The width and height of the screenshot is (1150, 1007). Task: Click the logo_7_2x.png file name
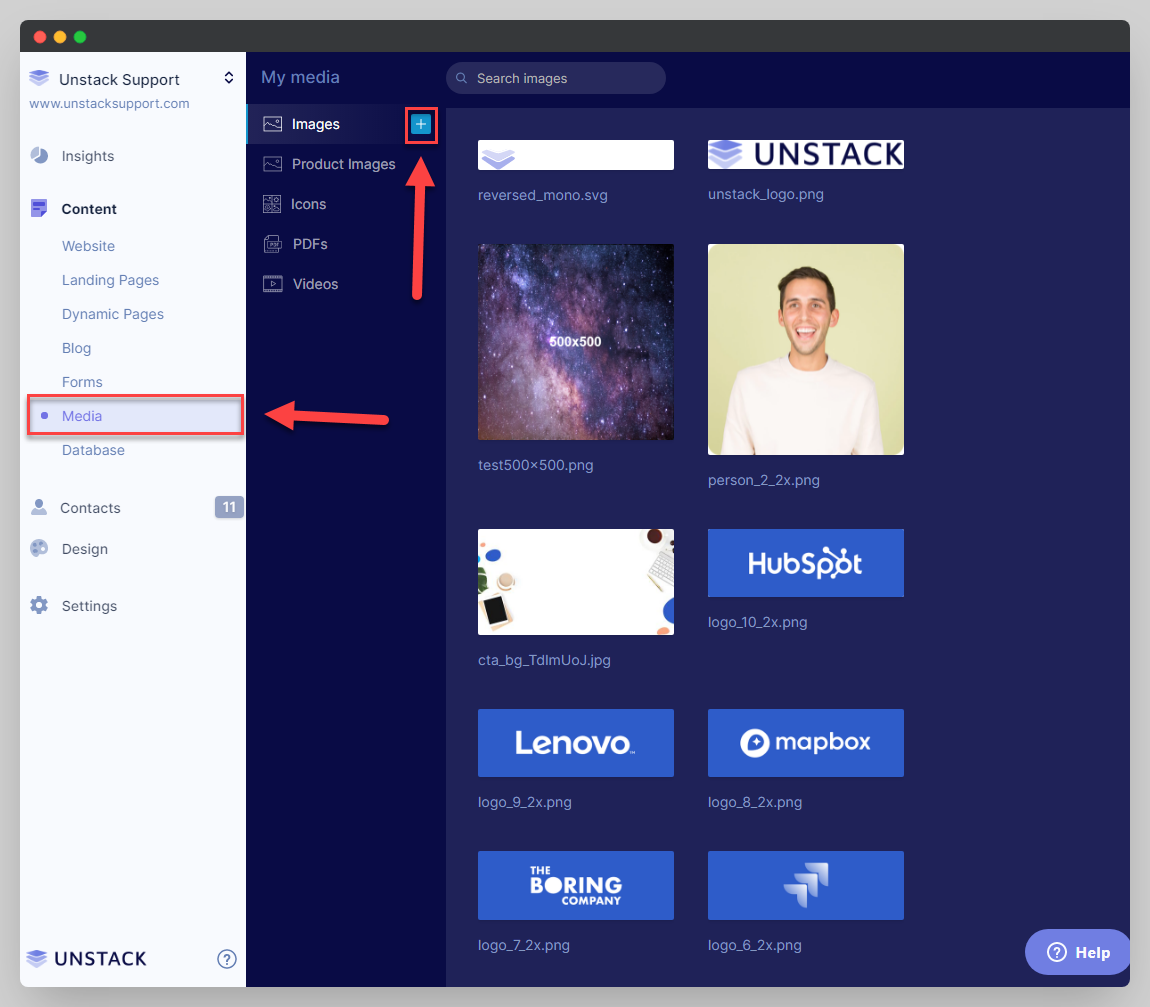point(524,945)
